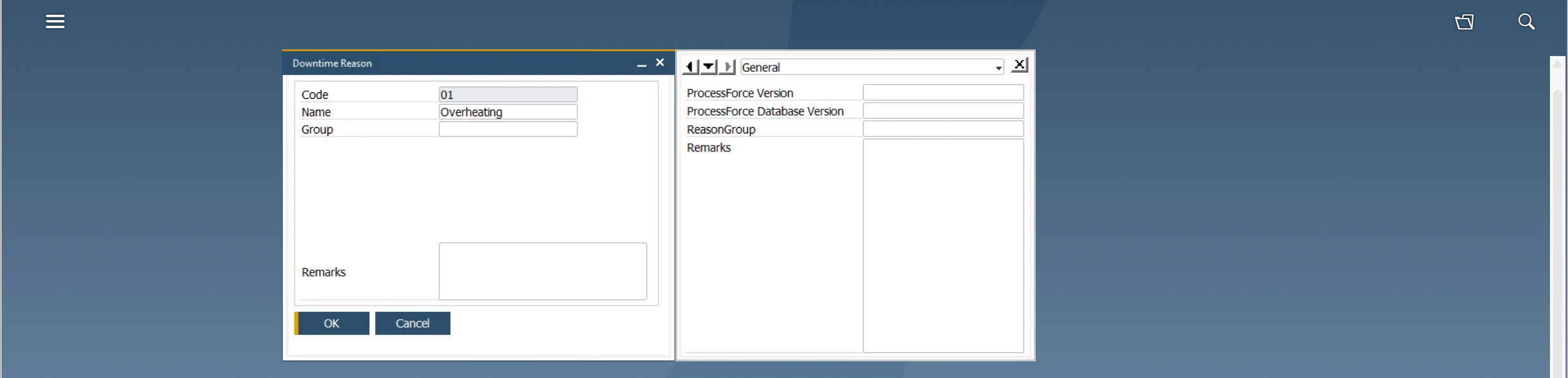Open the category arrow-down menu button
This screenshot has height=378, width=1568.
709,67
